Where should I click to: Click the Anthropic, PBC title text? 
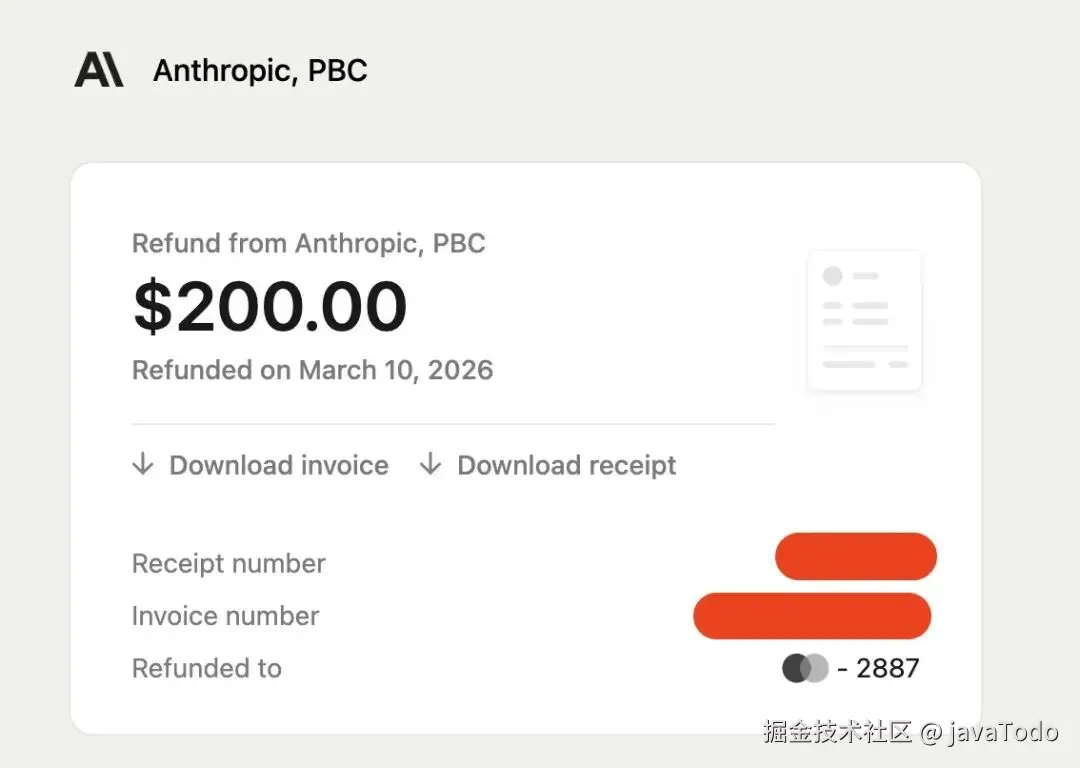[x=260, y=70]
